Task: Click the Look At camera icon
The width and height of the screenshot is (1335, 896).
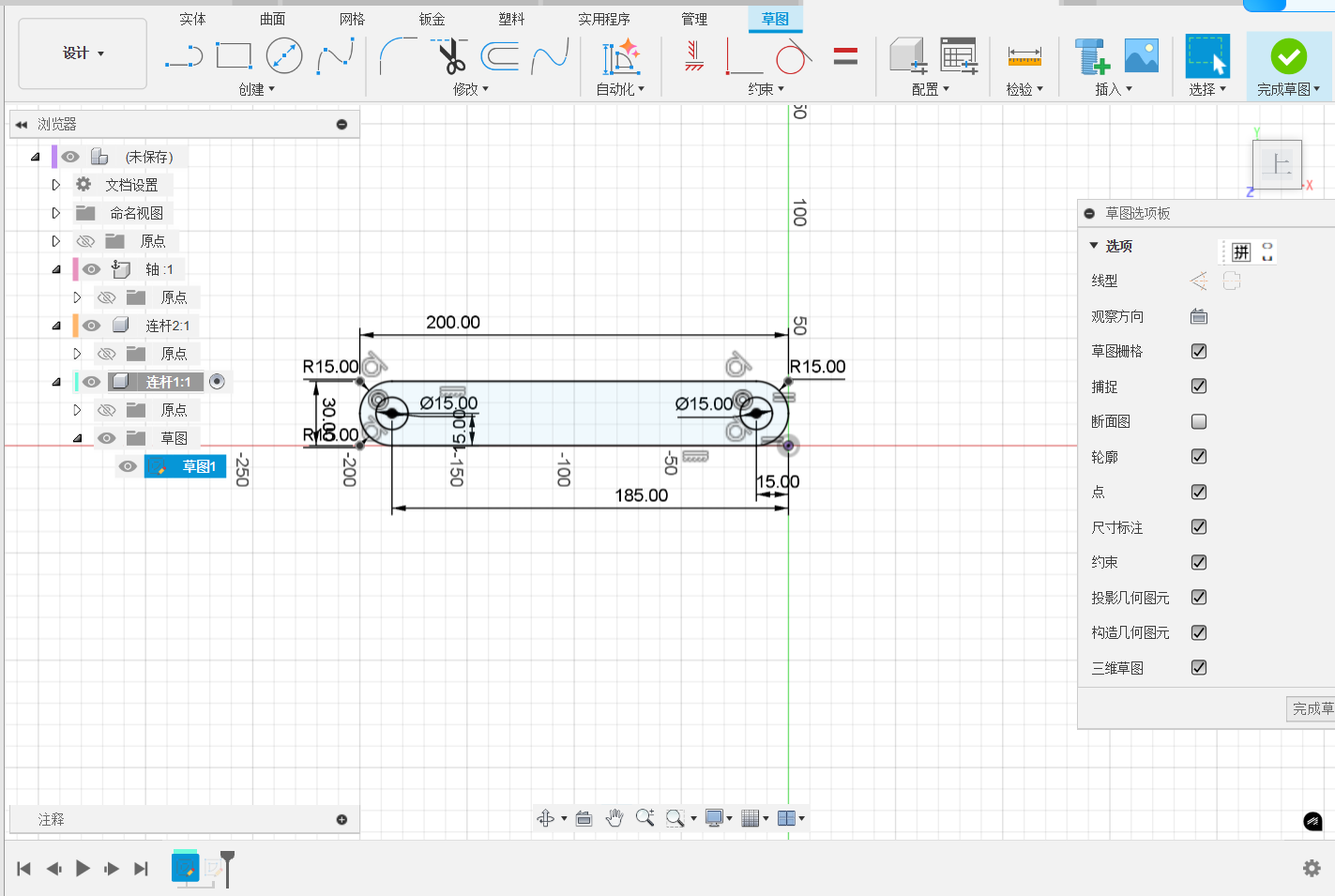Action: coord(1199,316)
